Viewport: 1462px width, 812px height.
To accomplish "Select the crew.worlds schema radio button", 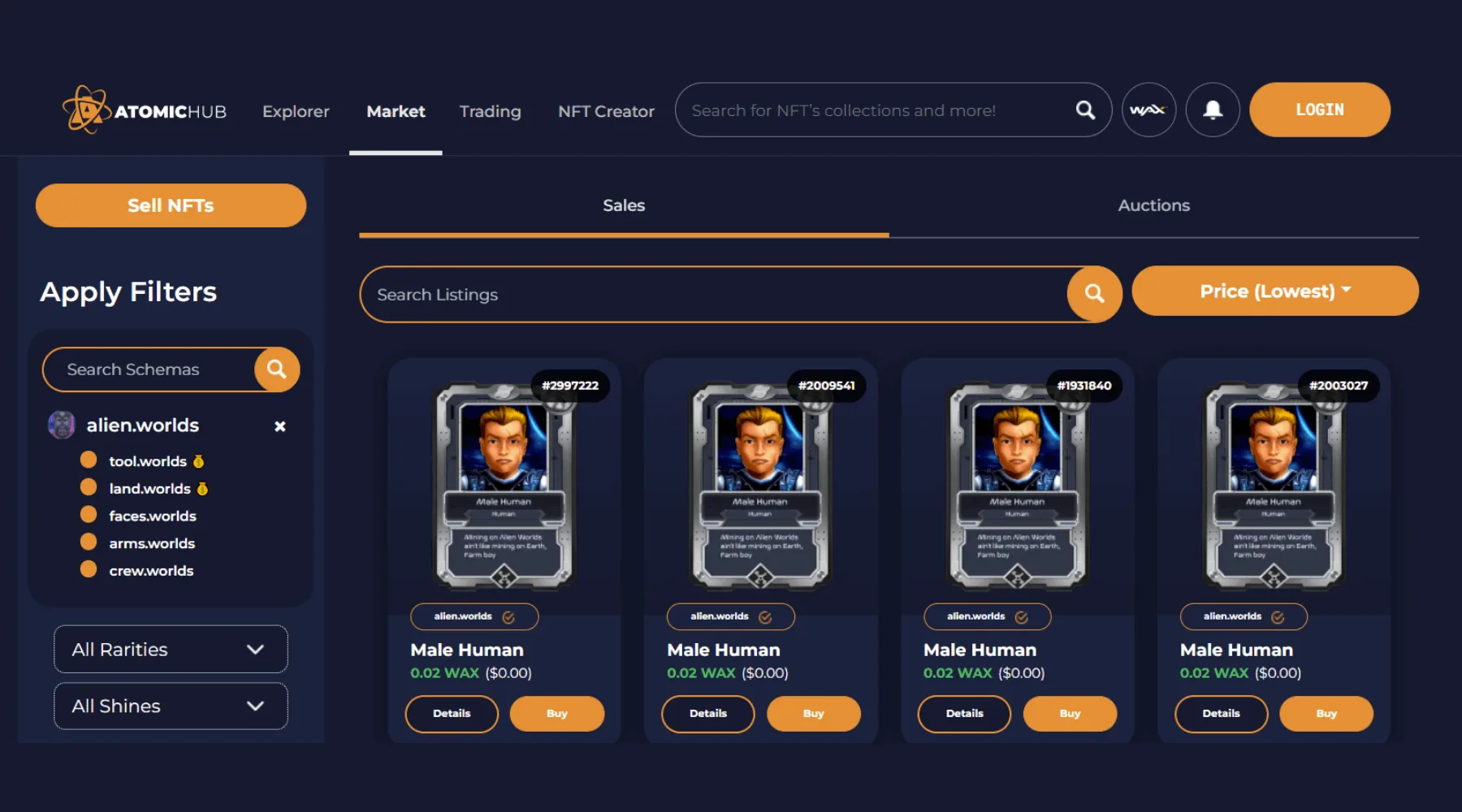I will pos(89,569).
